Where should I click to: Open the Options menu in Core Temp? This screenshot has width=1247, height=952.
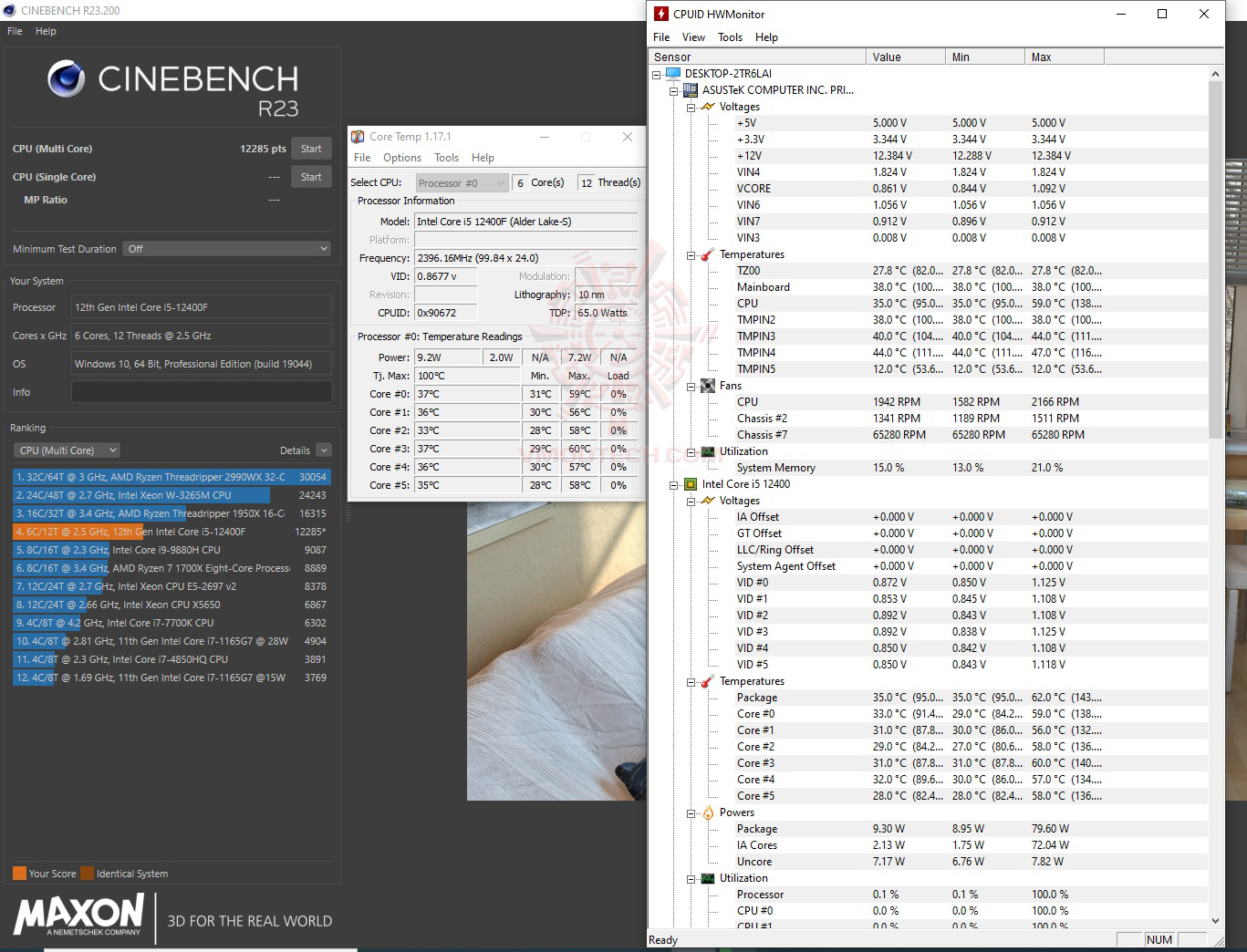(x=402, y=158)
